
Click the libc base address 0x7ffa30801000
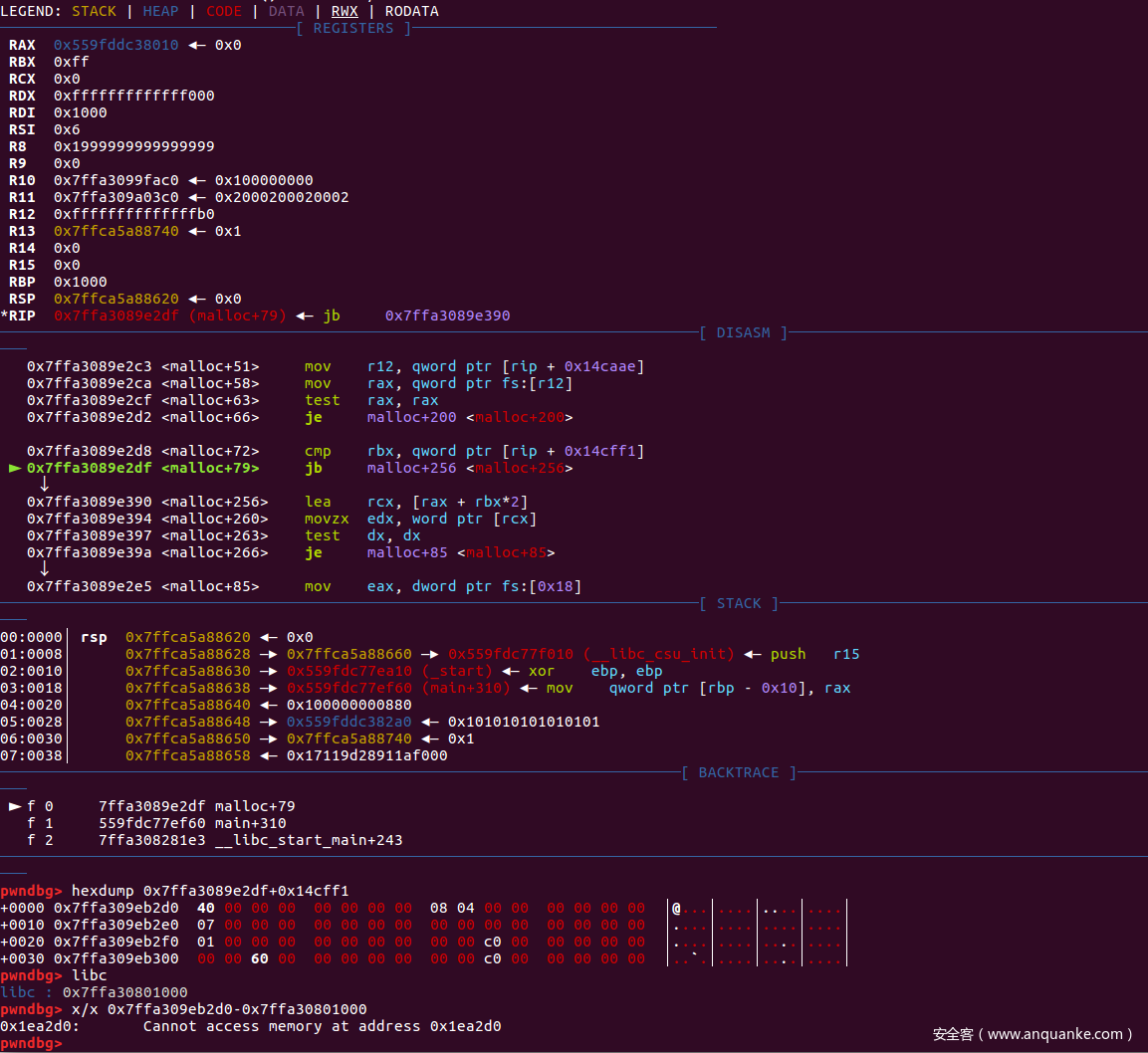[124, 992]
